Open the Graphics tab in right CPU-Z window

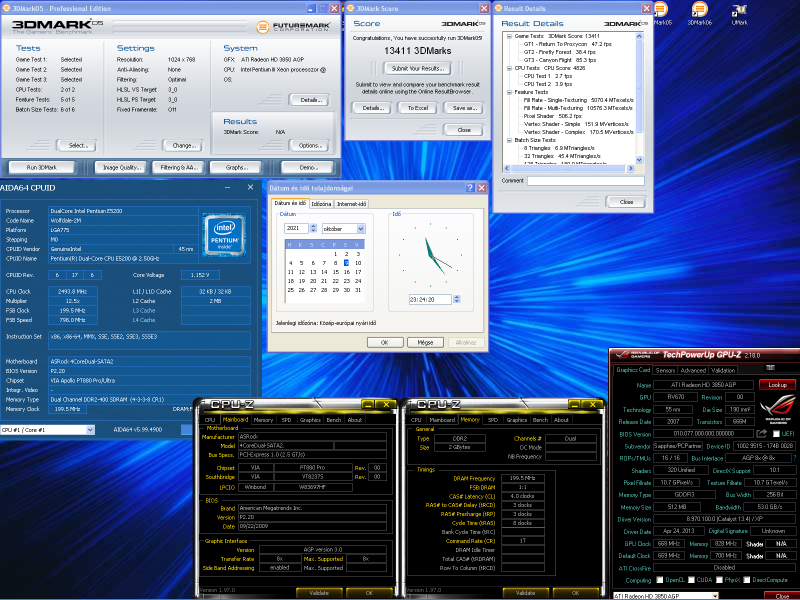516,420
